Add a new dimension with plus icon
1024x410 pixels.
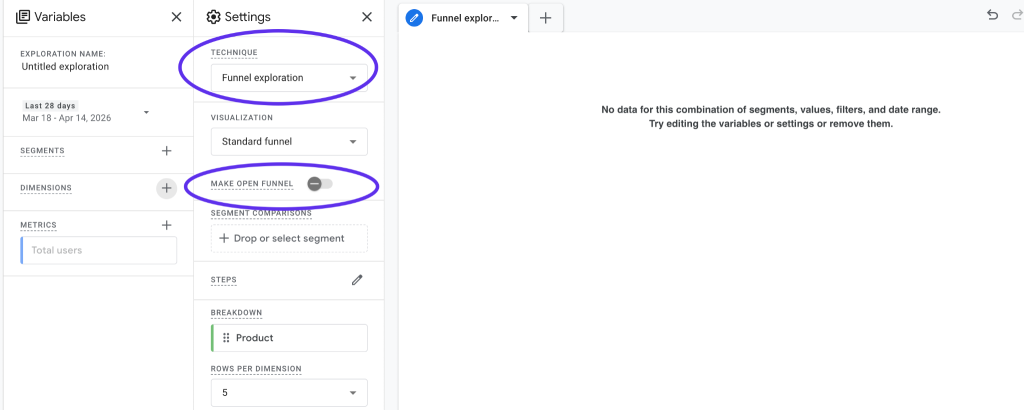[x=167, y=188]
